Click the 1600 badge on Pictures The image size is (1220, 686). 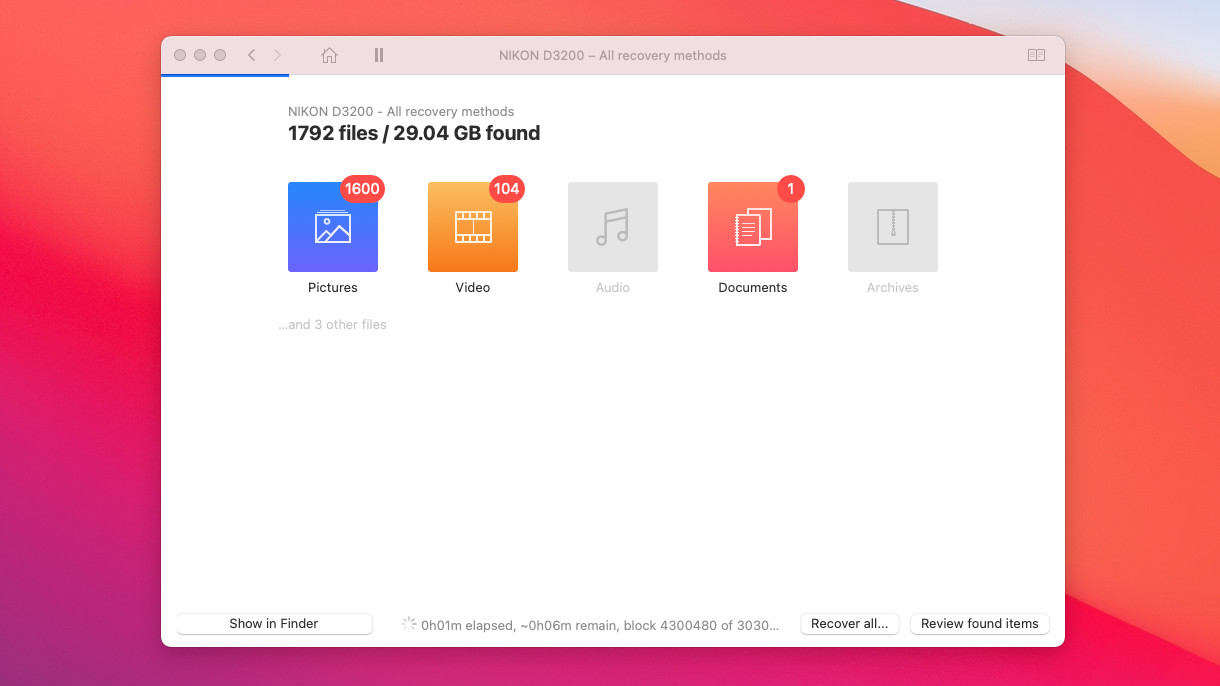tap(362, 189)
